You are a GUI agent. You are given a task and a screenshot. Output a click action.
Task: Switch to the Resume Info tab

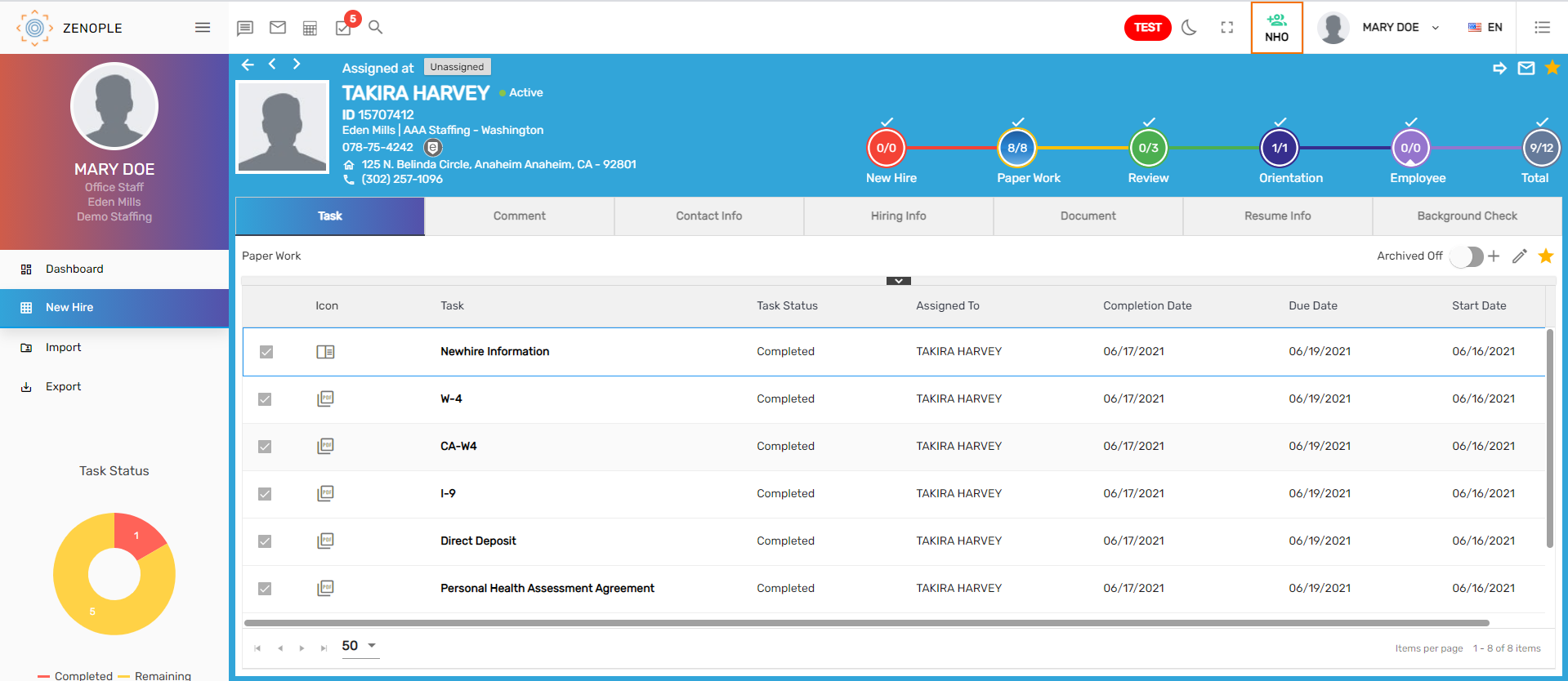1278,216
